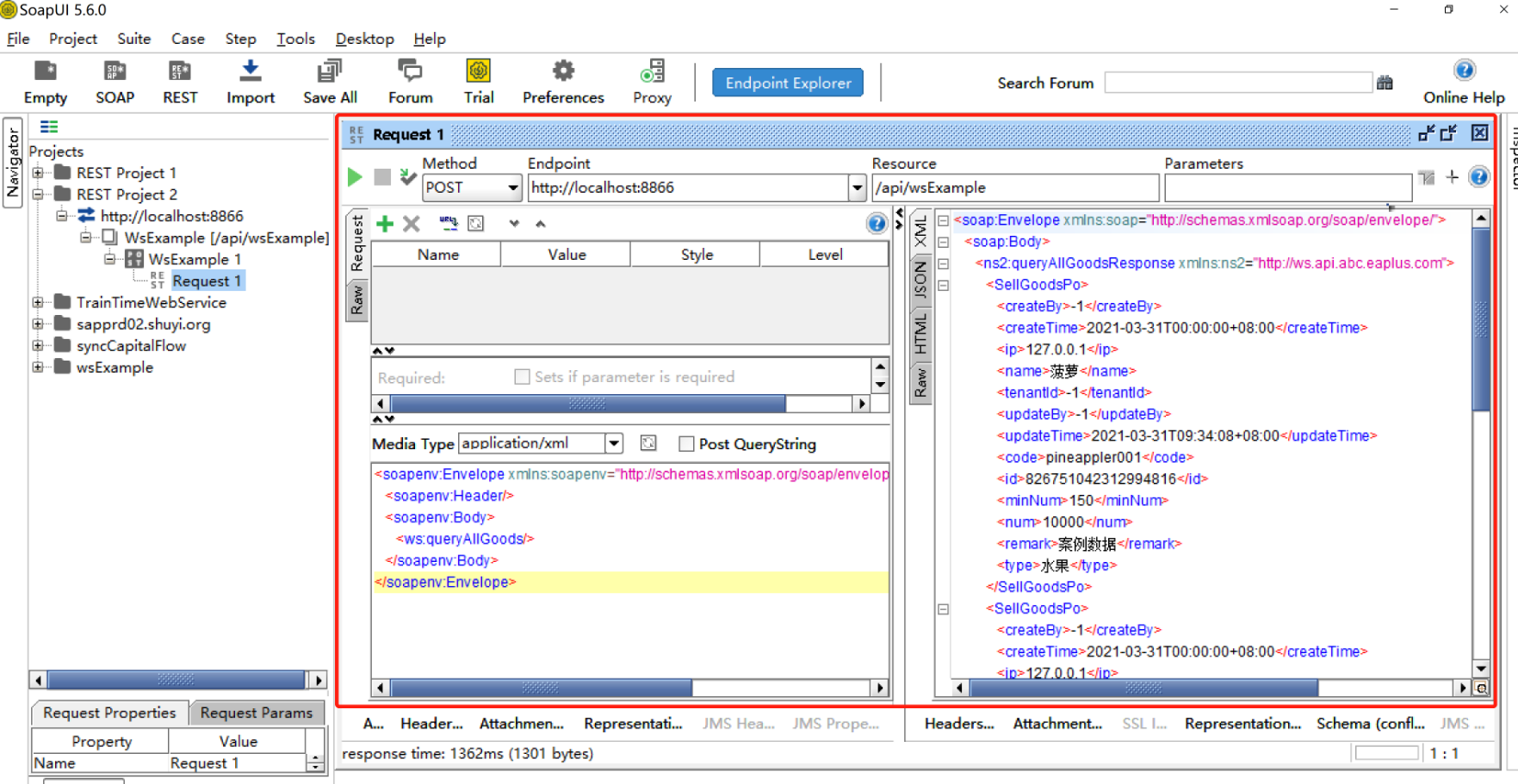Open the parameter table help icon
The height and width of the screenshot is (784, 1518).
pos(877,224)
